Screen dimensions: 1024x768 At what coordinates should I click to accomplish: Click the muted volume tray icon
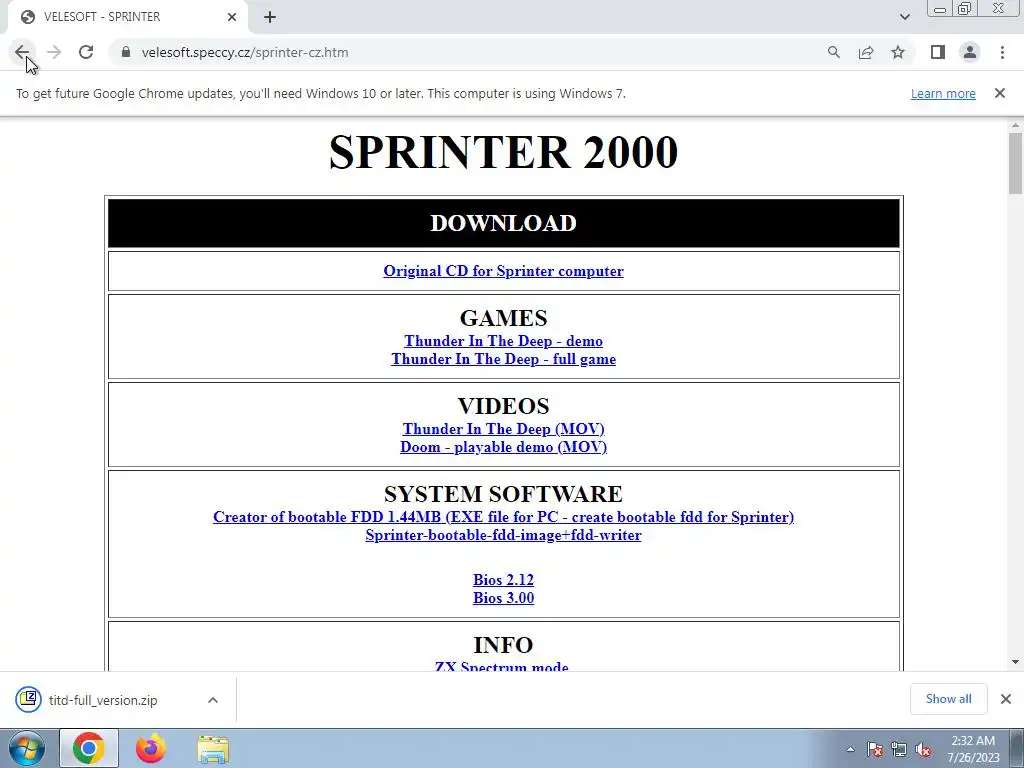pos(923,749)
